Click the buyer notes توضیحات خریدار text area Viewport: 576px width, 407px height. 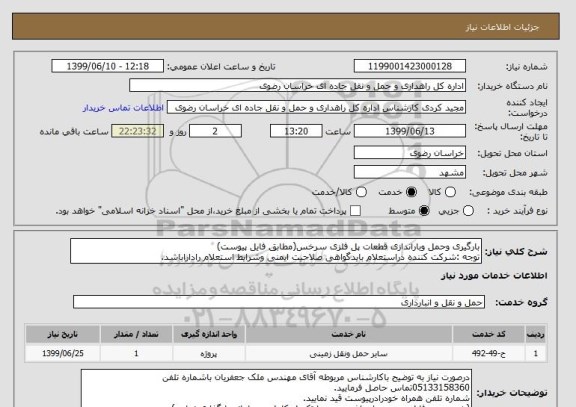click(x=276, y=389)
